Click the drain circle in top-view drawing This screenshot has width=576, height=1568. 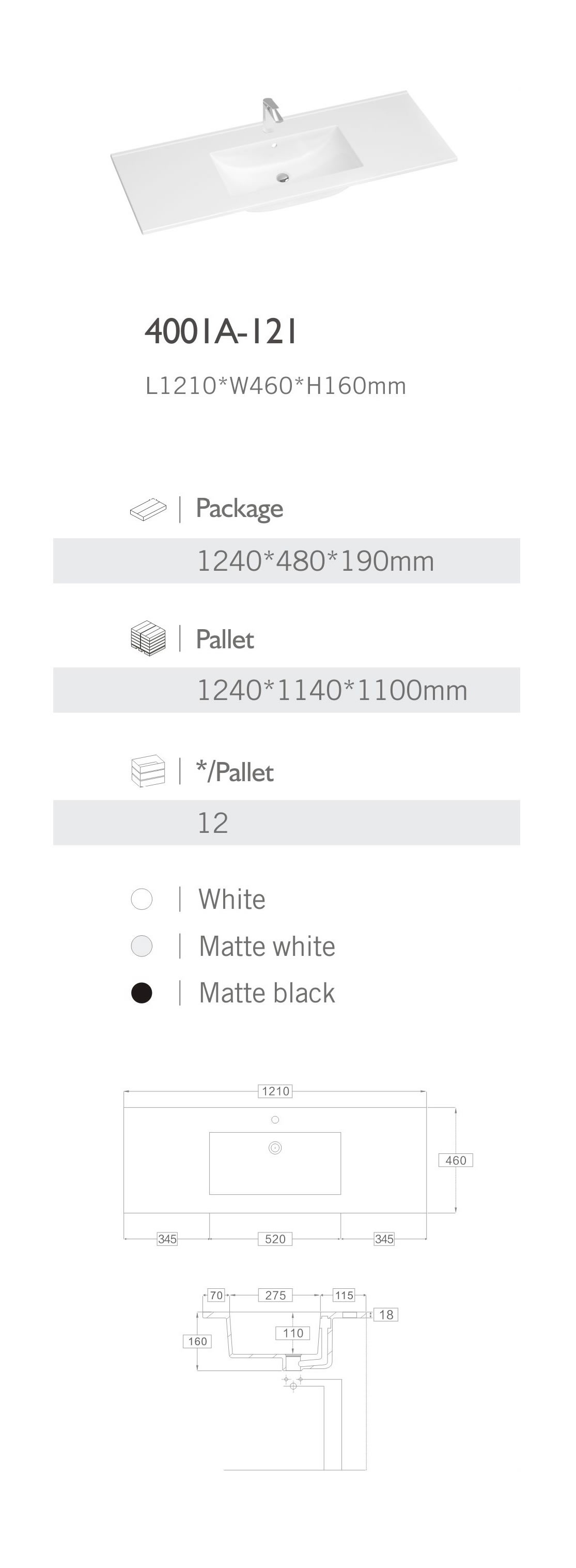275,1147
